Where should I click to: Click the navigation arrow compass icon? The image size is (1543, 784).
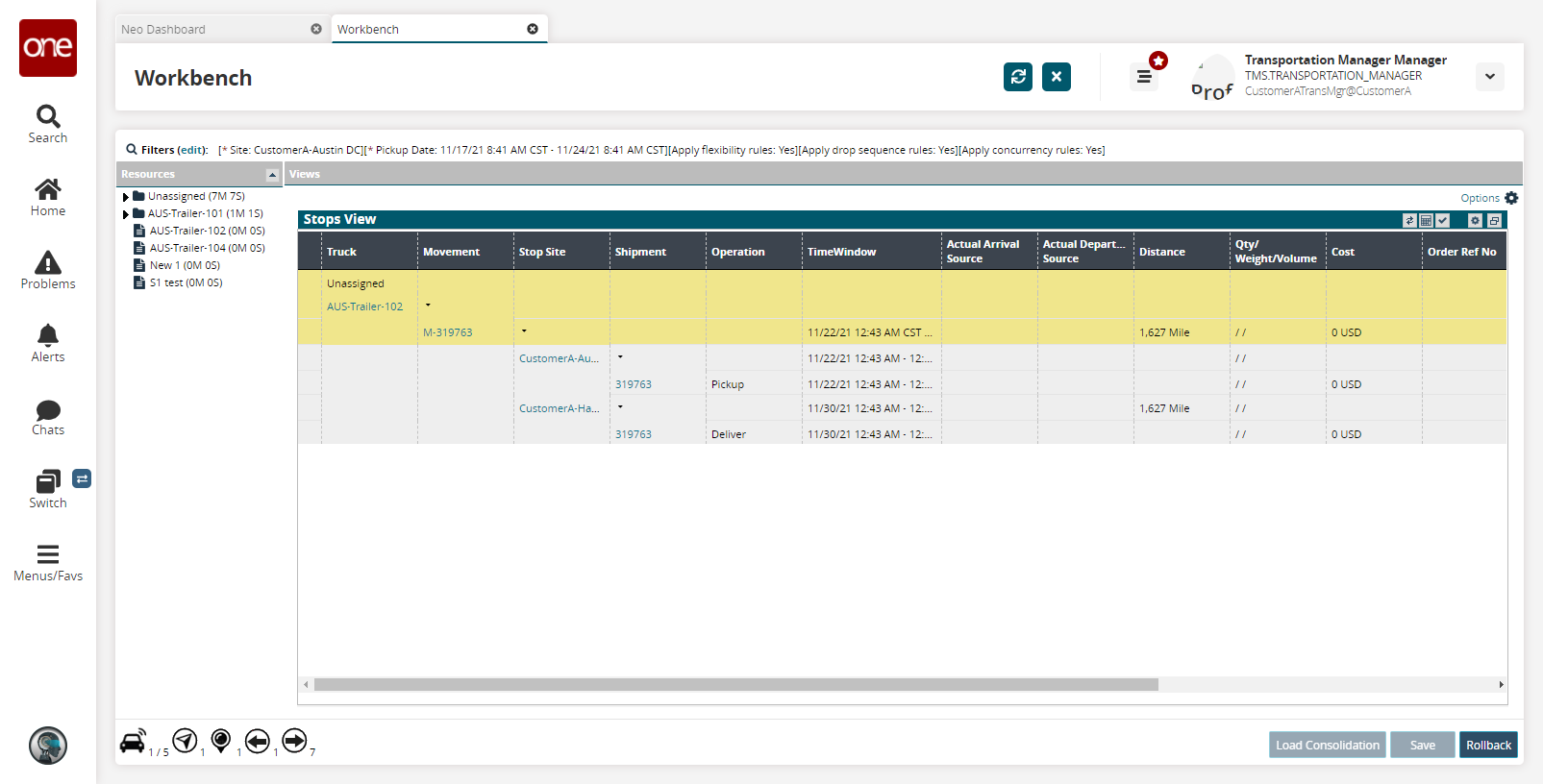pos(185,741)
